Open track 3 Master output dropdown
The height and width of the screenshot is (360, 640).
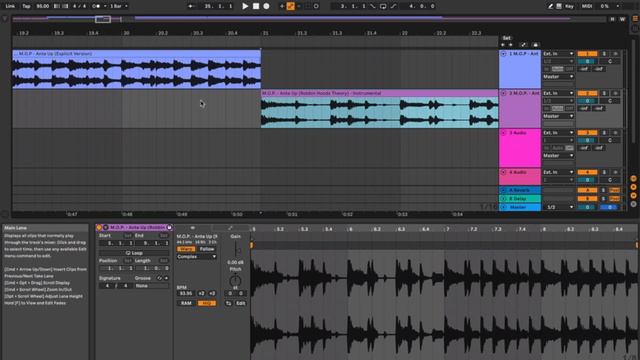[x=558, y=156]
